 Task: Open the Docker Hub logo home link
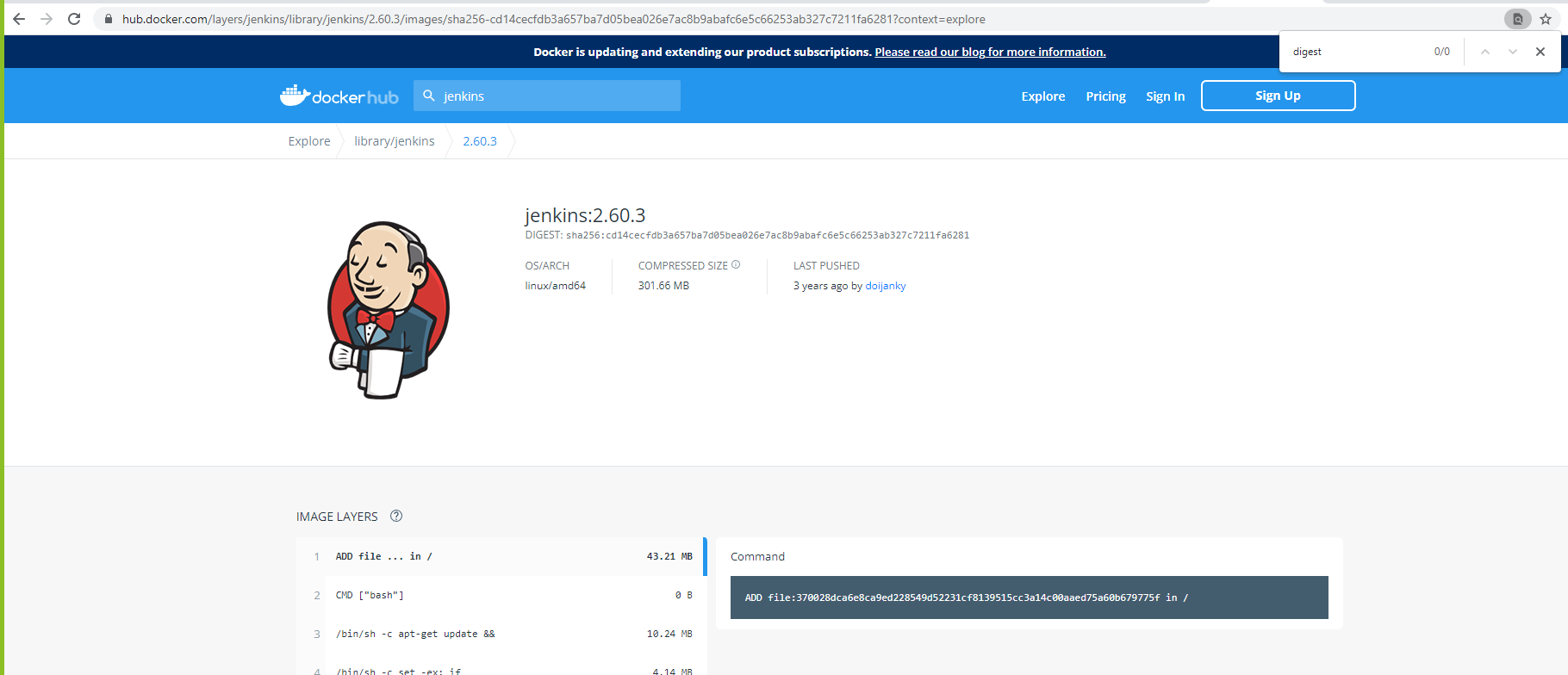click(339, 96)
